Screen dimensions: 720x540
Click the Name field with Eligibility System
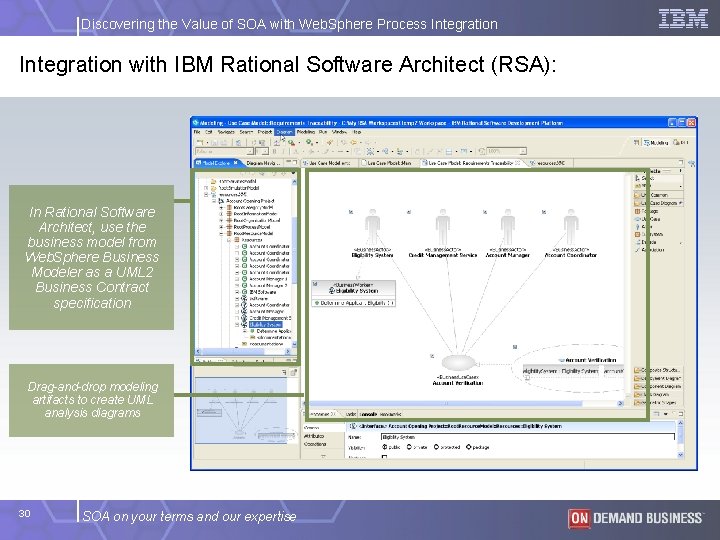tap(528, 437)
